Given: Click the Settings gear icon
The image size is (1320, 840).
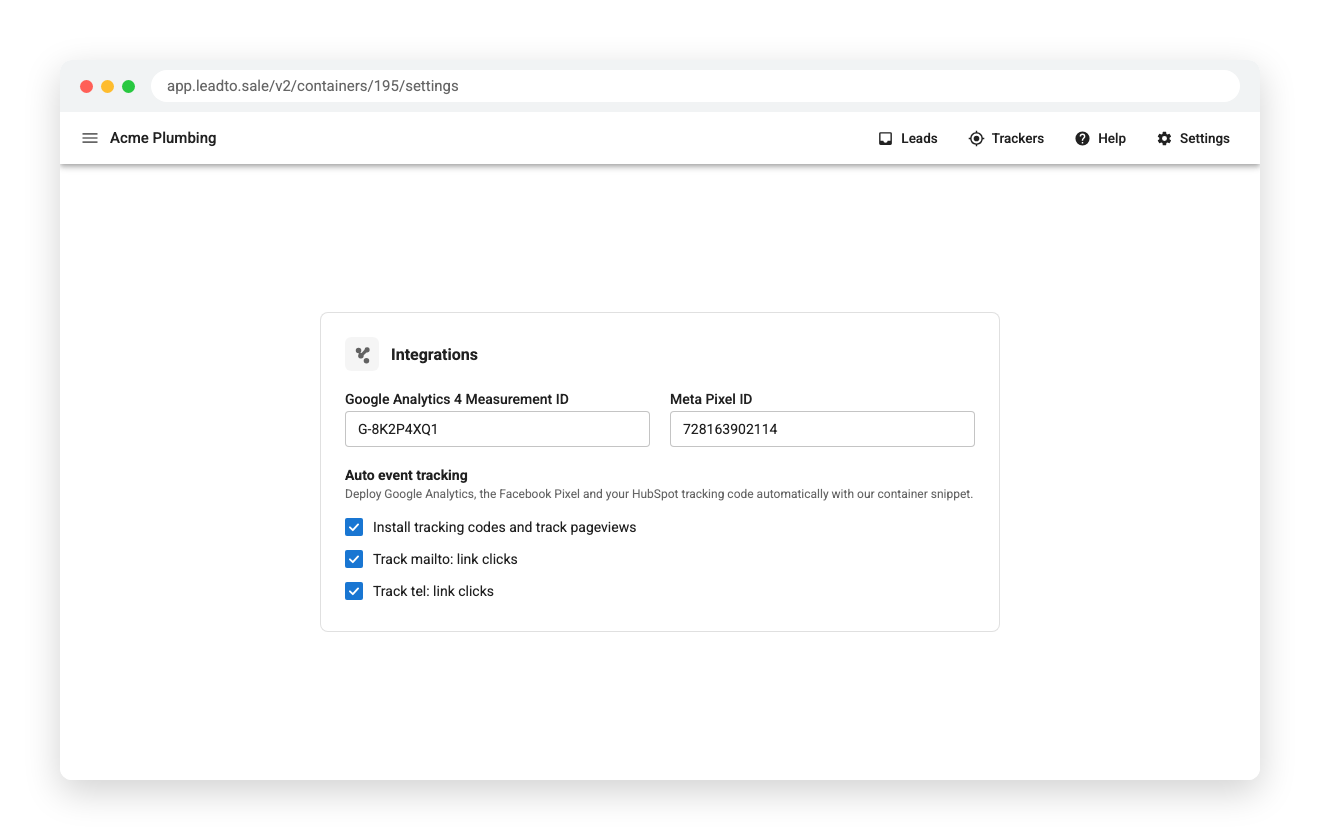Looking at the screenshot, I should tap(1164, 139).
